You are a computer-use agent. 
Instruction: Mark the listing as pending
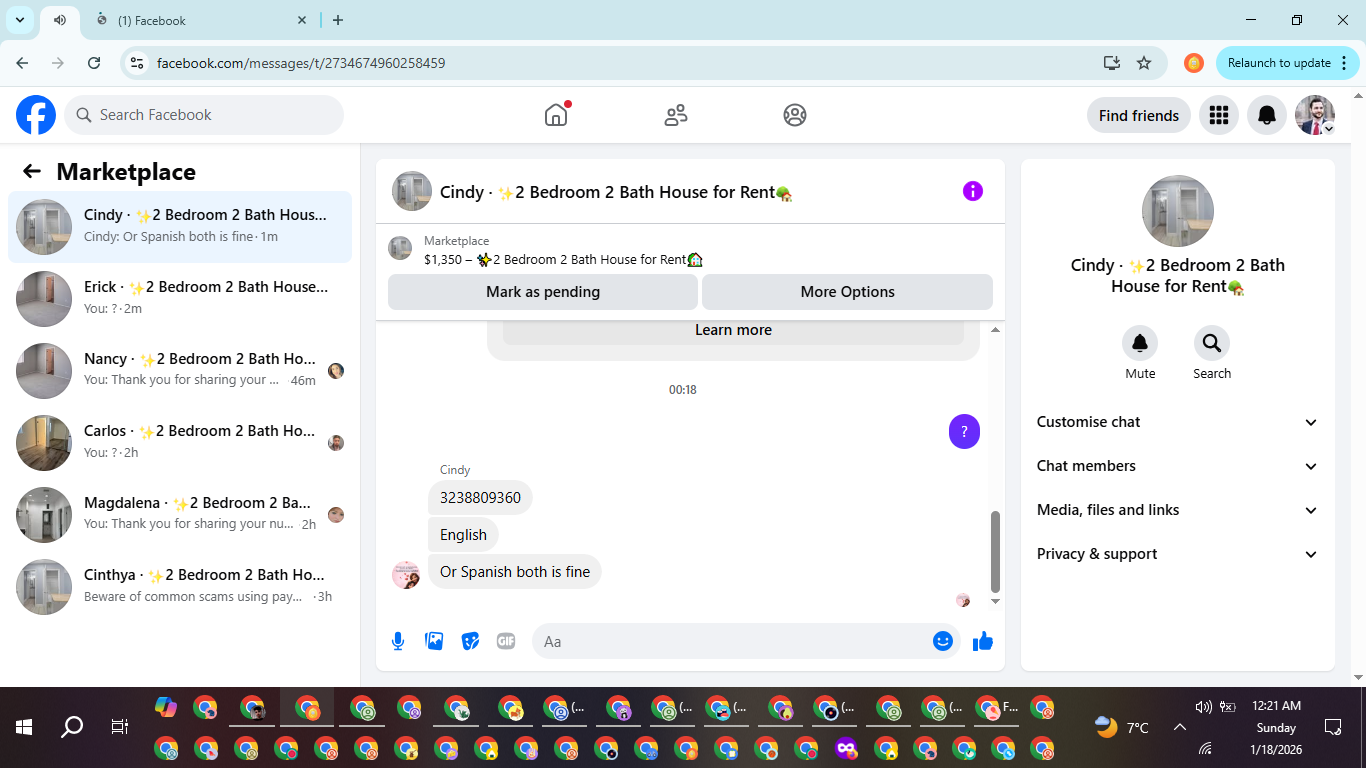[x=543, y=292]
